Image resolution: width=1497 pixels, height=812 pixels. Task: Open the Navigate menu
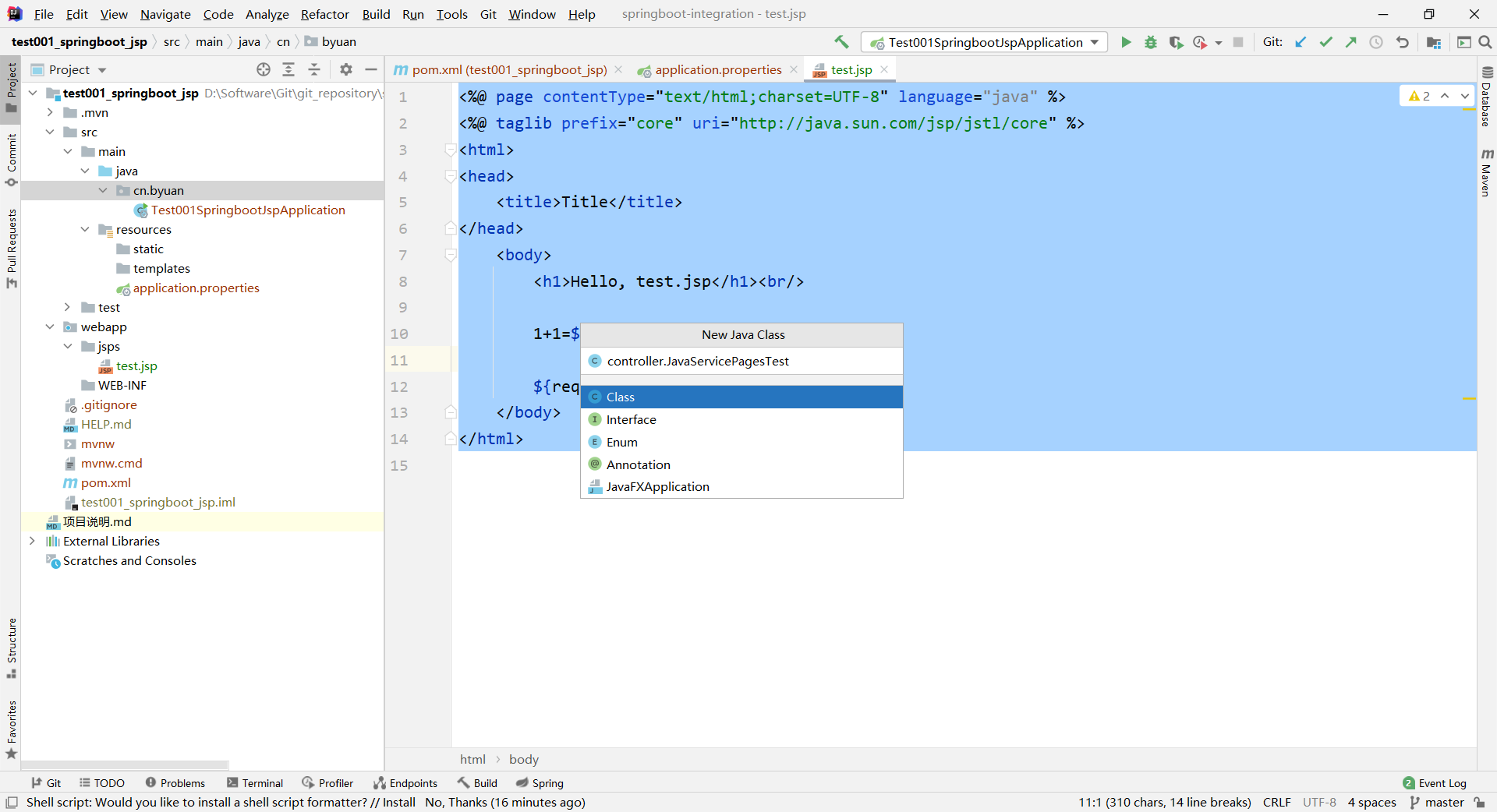(165, 14)
